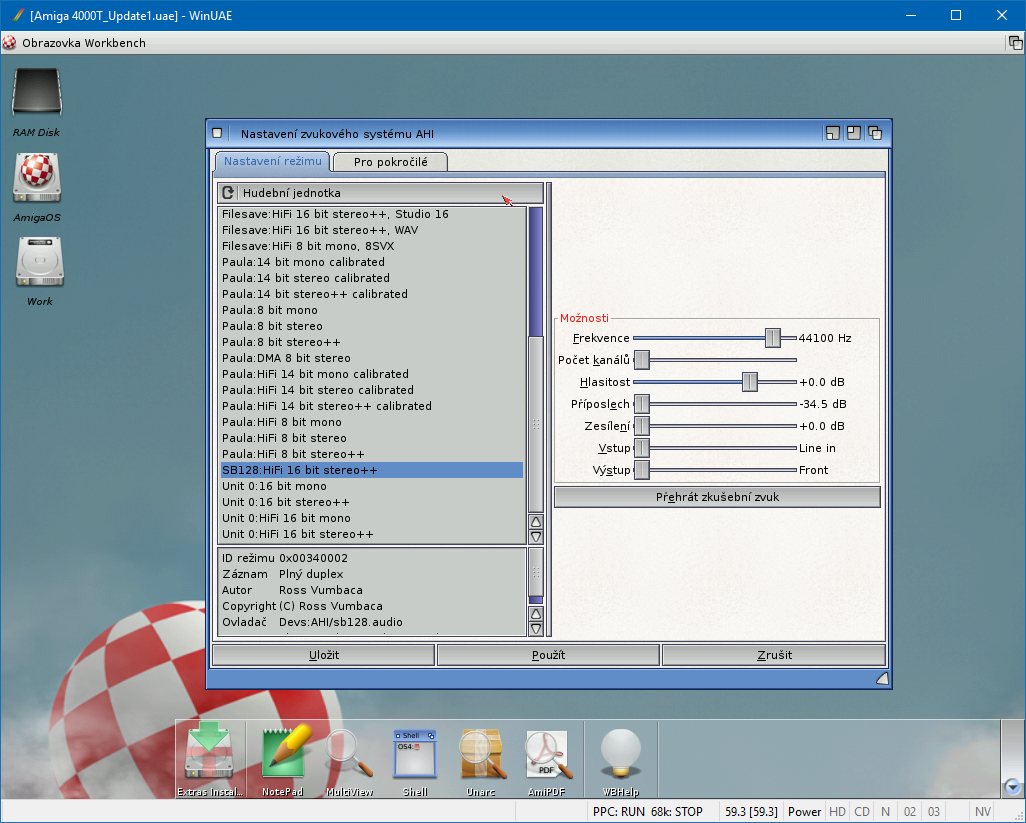Switch to the Pro pokročilé tab
Screen dimensions: 1026x823
[x=390, y=162]
